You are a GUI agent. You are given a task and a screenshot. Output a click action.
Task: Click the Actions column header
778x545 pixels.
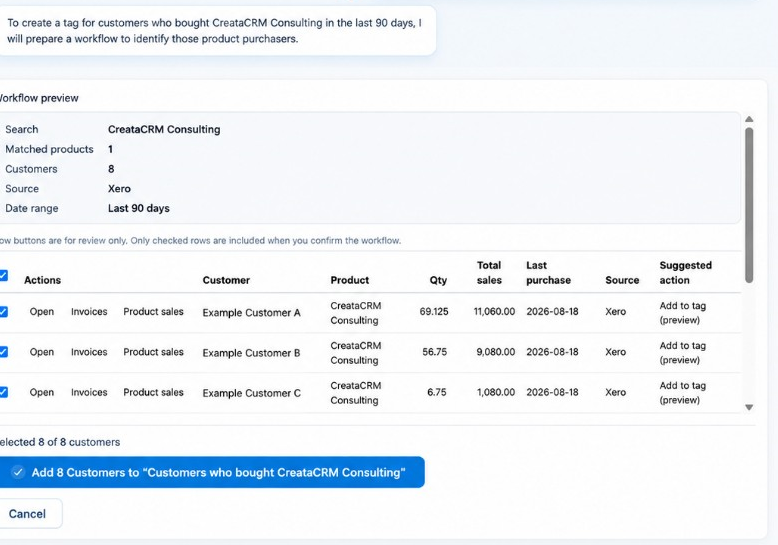(42, 280)
